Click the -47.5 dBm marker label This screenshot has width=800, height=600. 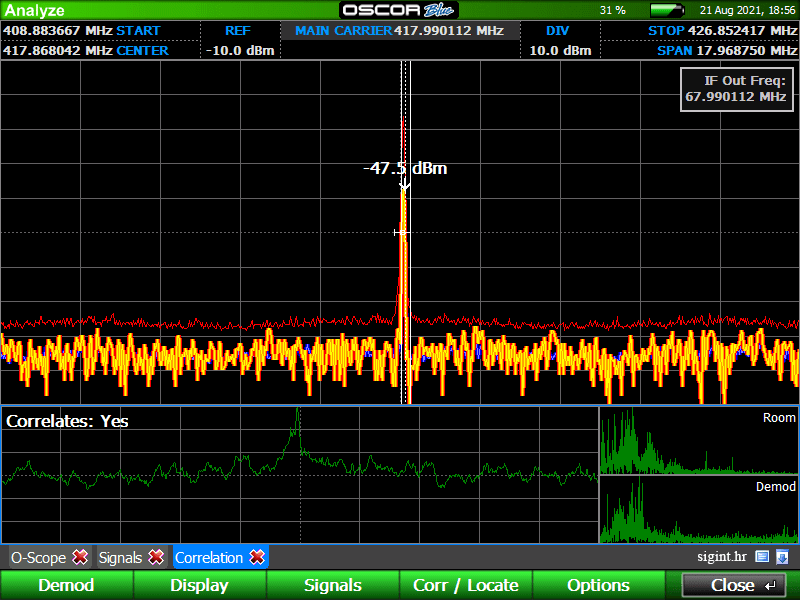pyautogui.click(x=405, y=168)
